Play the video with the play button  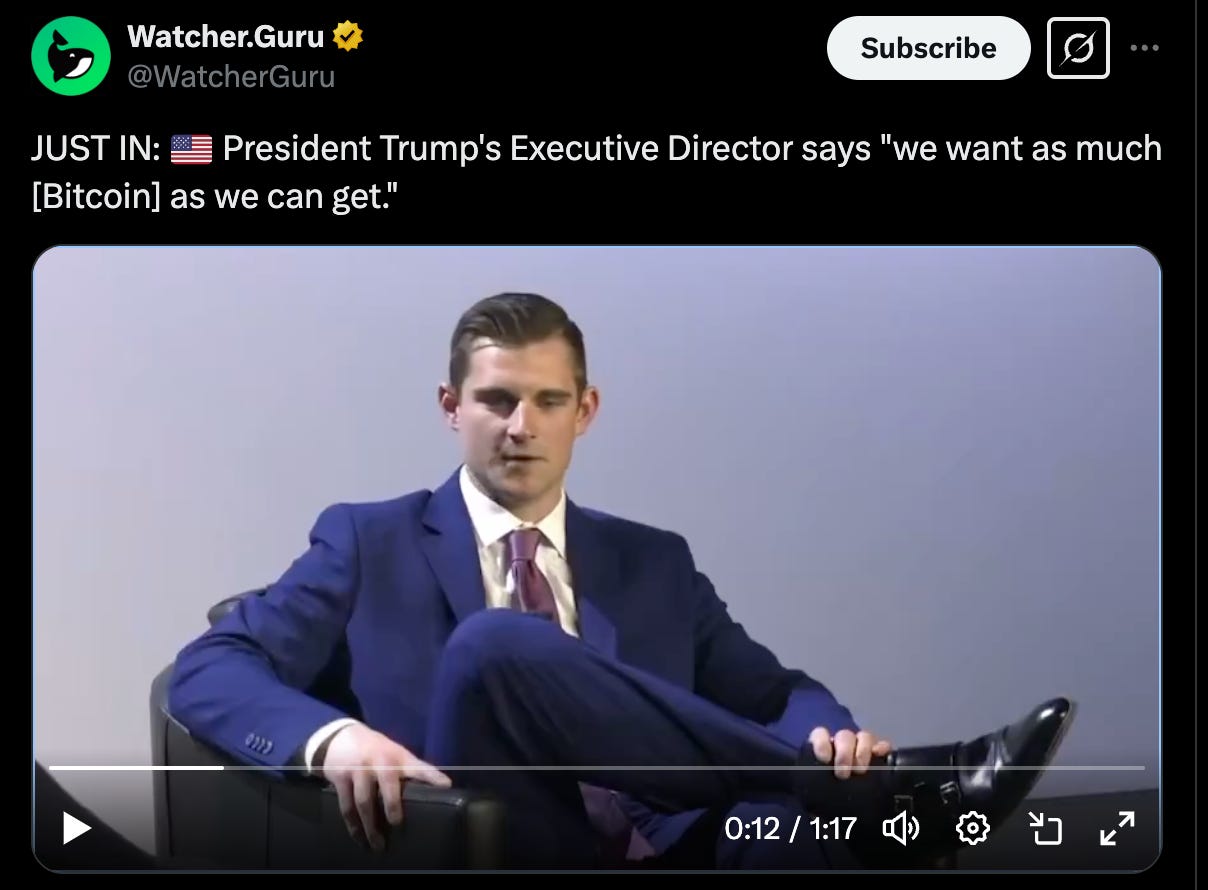pyautogui.click(x=76, y=828)
